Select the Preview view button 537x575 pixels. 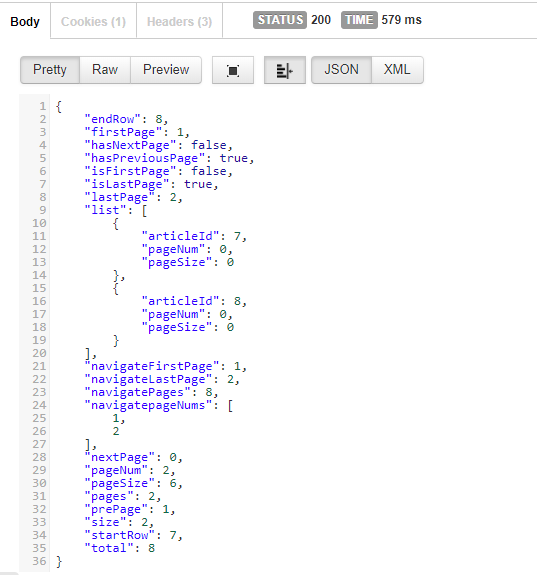[x=166, y=70]
